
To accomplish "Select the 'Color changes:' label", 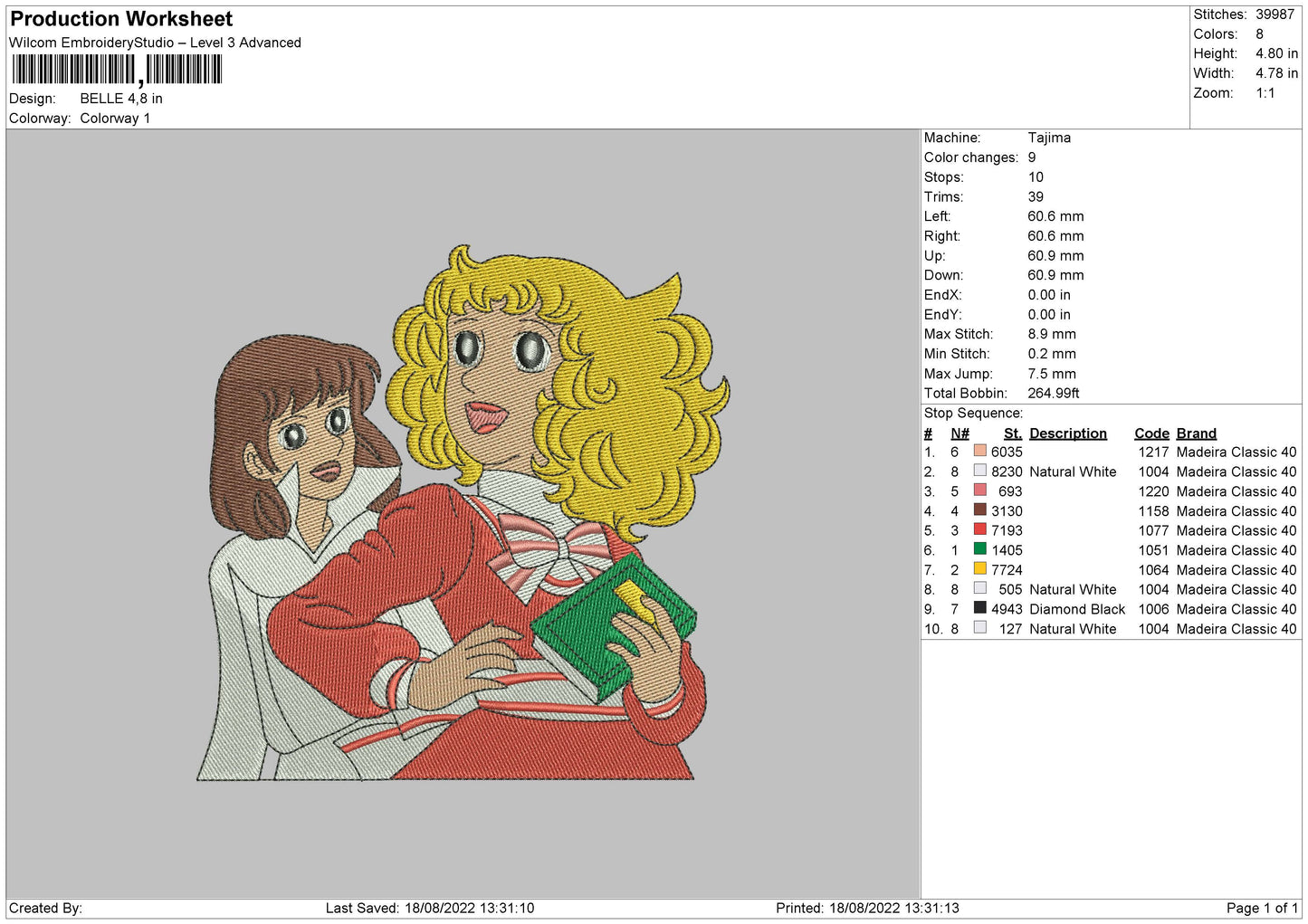I will (971, 157).
